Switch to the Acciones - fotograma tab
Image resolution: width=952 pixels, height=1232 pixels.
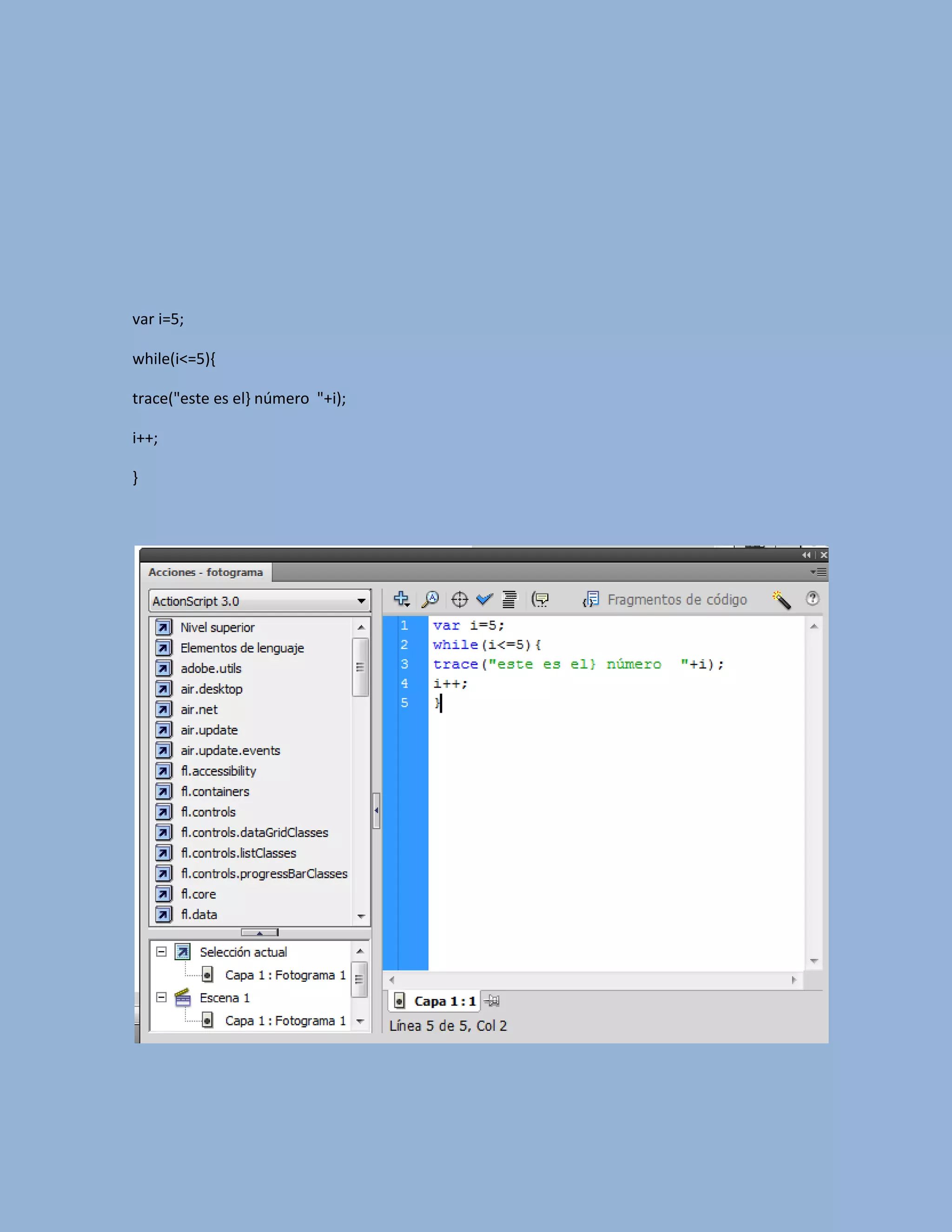[205, 572]
